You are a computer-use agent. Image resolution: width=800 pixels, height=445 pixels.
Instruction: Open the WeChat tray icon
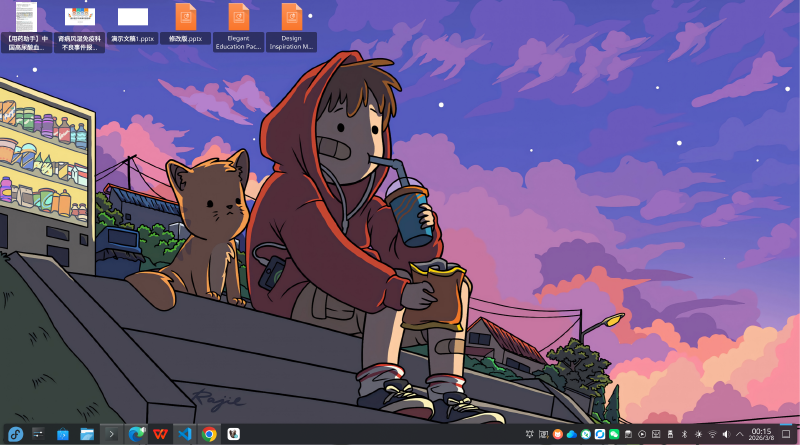[x=614, y=434]
